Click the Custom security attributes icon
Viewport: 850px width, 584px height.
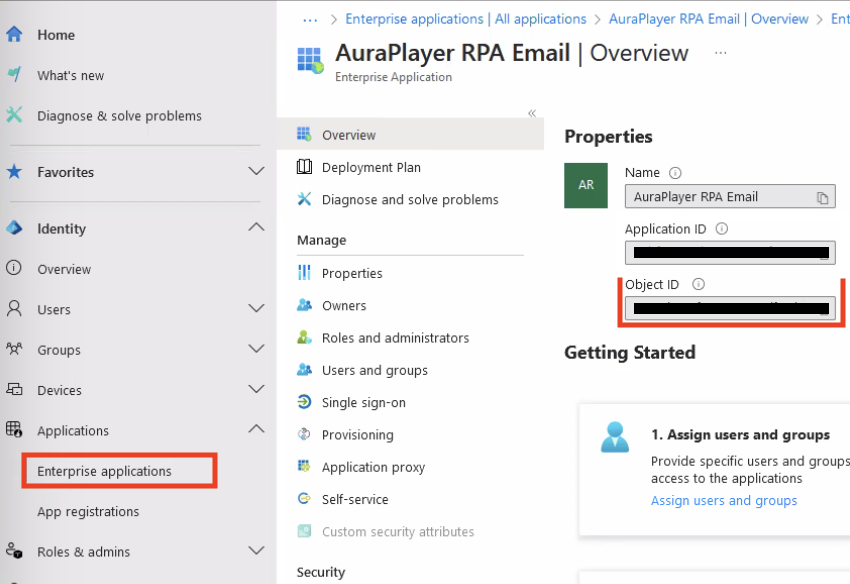tap(304, 530)
